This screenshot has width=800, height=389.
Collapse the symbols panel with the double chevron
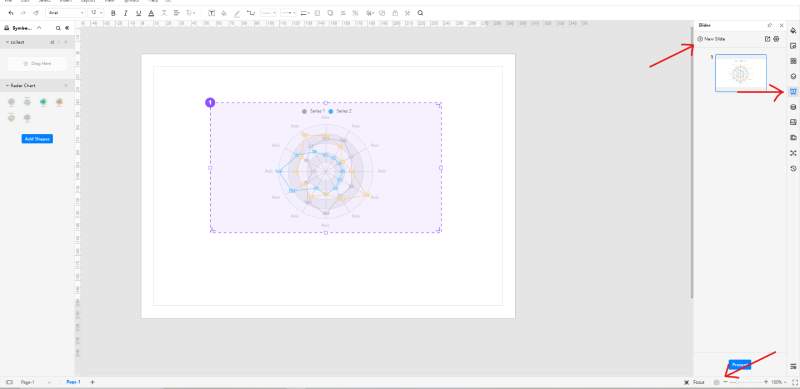[x=67, y=29]
